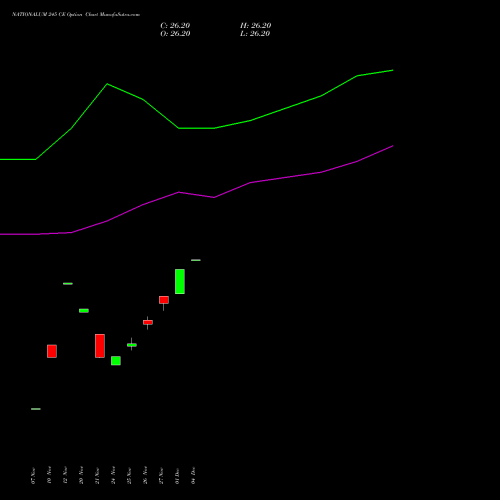Select the small green candle above 20 Nov
Viewport: 500px width, 500px height.
pos(84,311)
